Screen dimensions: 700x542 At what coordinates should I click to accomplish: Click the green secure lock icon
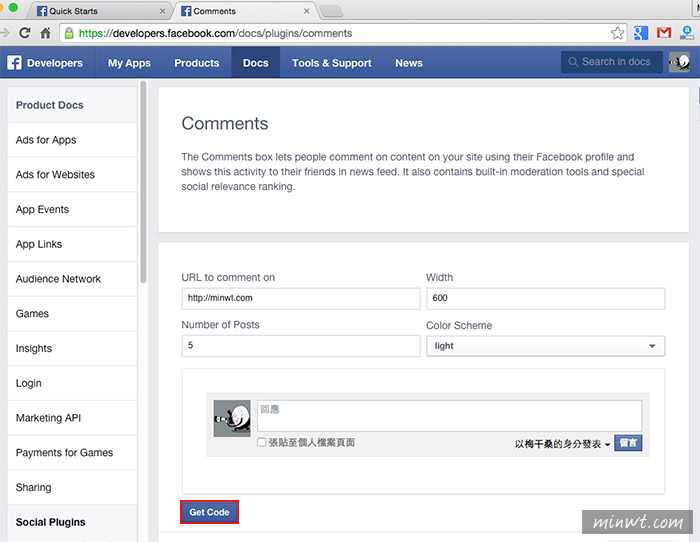(x=69, y=33)
